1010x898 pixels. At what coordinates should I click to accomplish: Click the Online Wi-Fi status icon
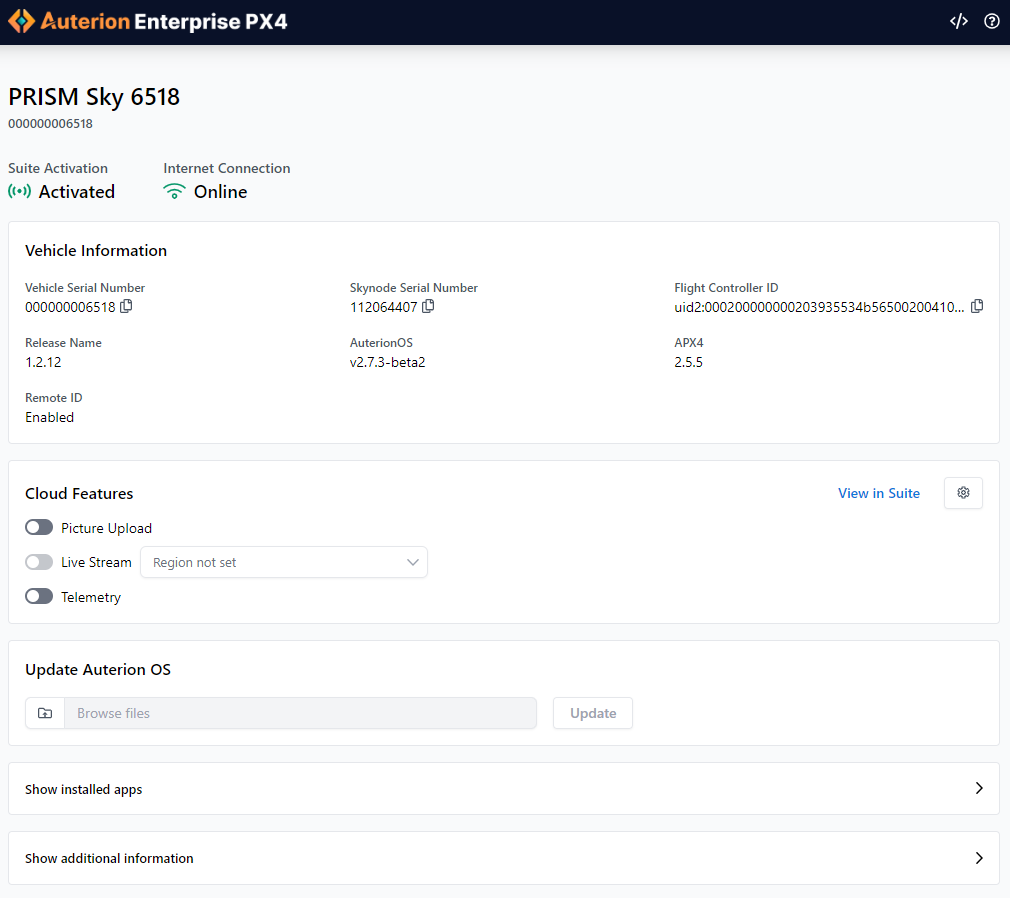pos(175,191)
